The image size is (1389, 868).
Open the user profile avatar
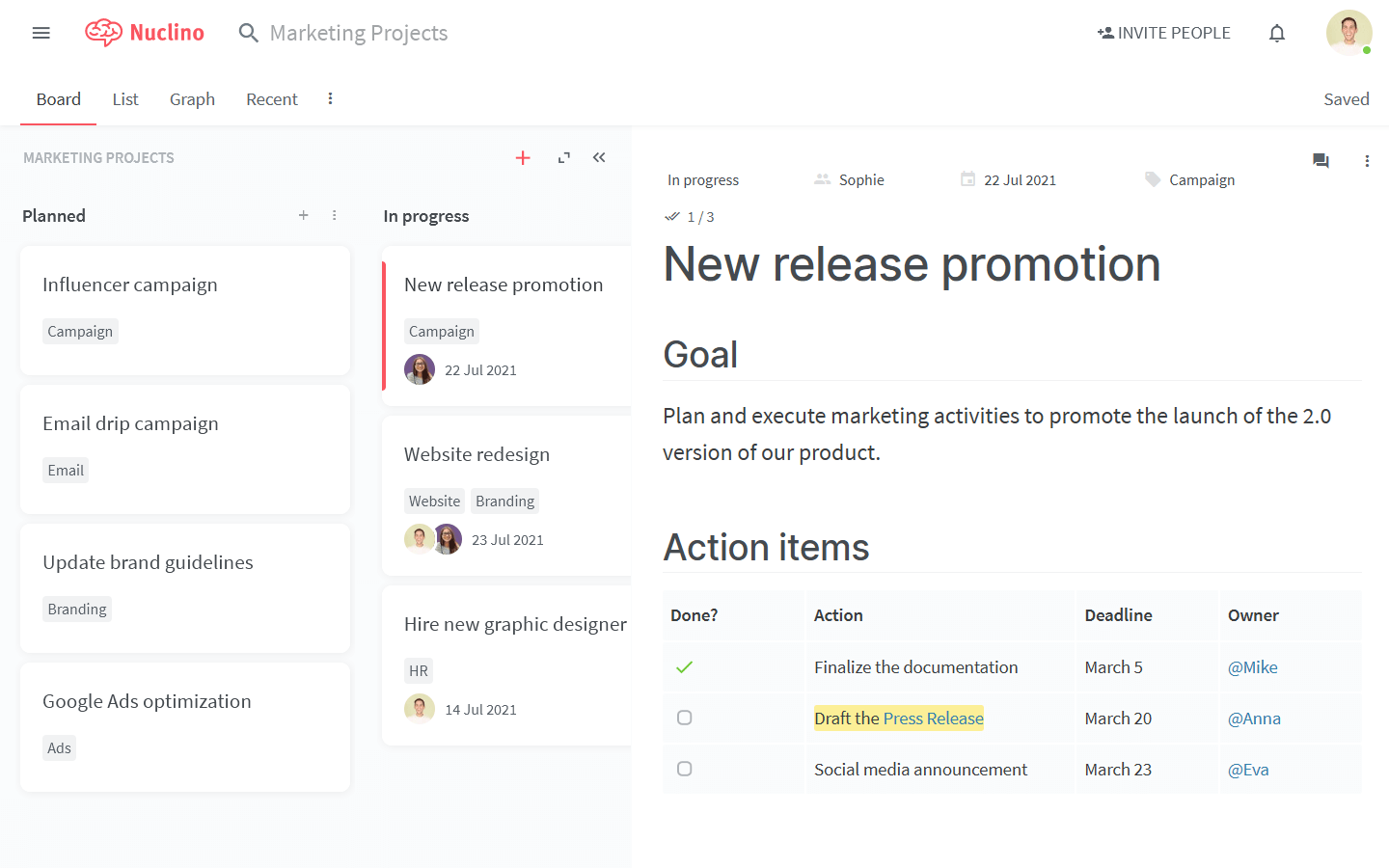1348,33
